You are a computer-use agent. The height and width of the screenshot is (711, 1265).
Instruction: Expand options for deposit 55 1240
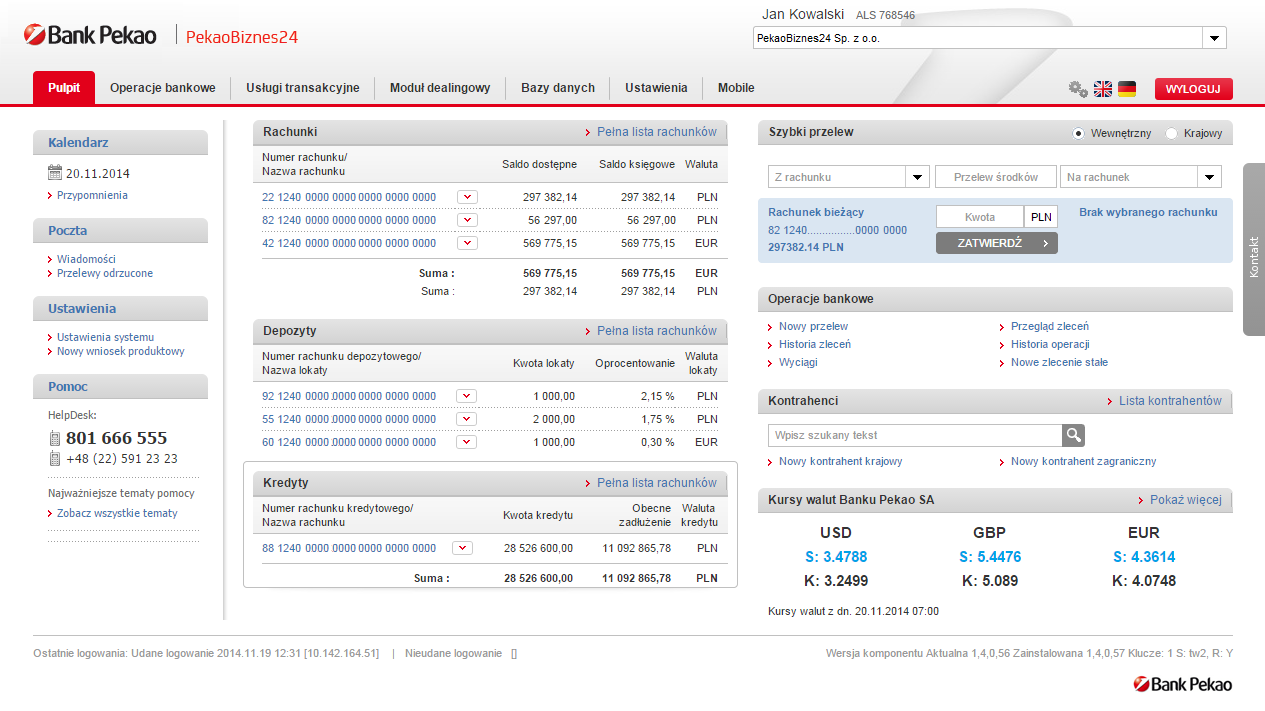tap(467, 419)
